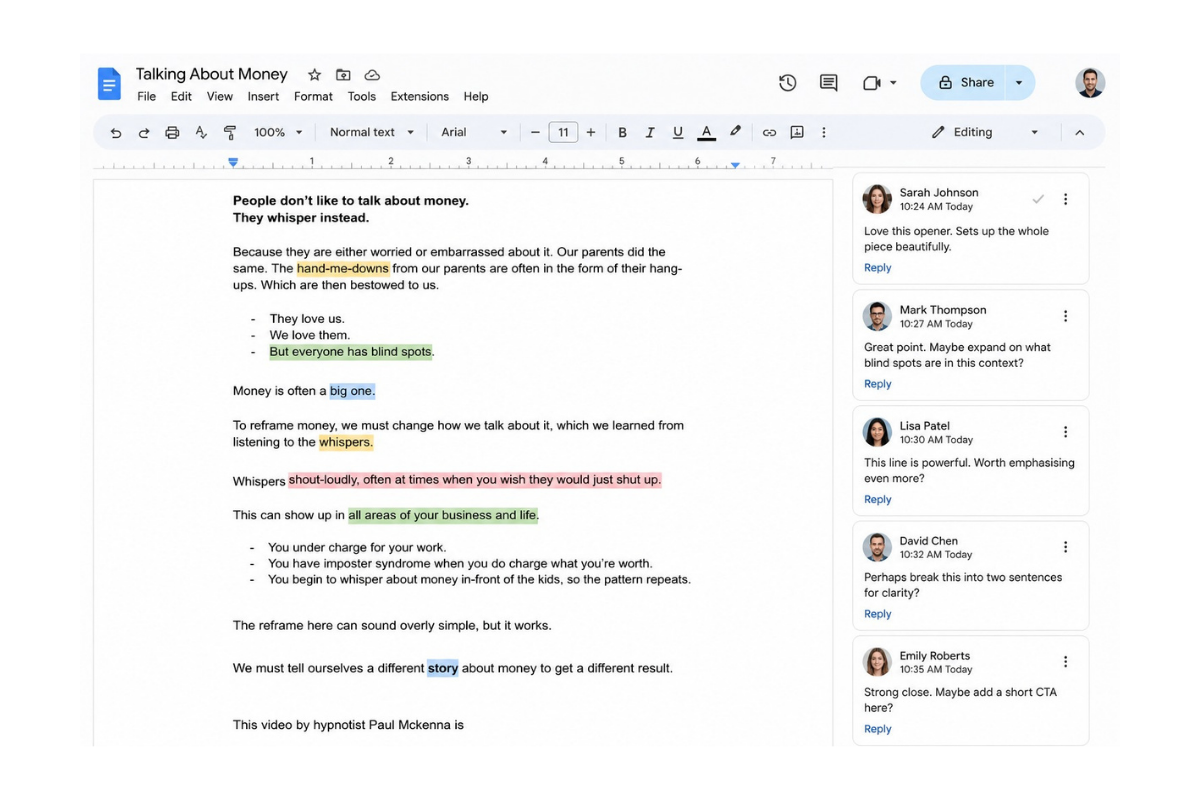
Task: Open the Editing mode dropdown
Action: pyautogui.click(x=986, y=132)
